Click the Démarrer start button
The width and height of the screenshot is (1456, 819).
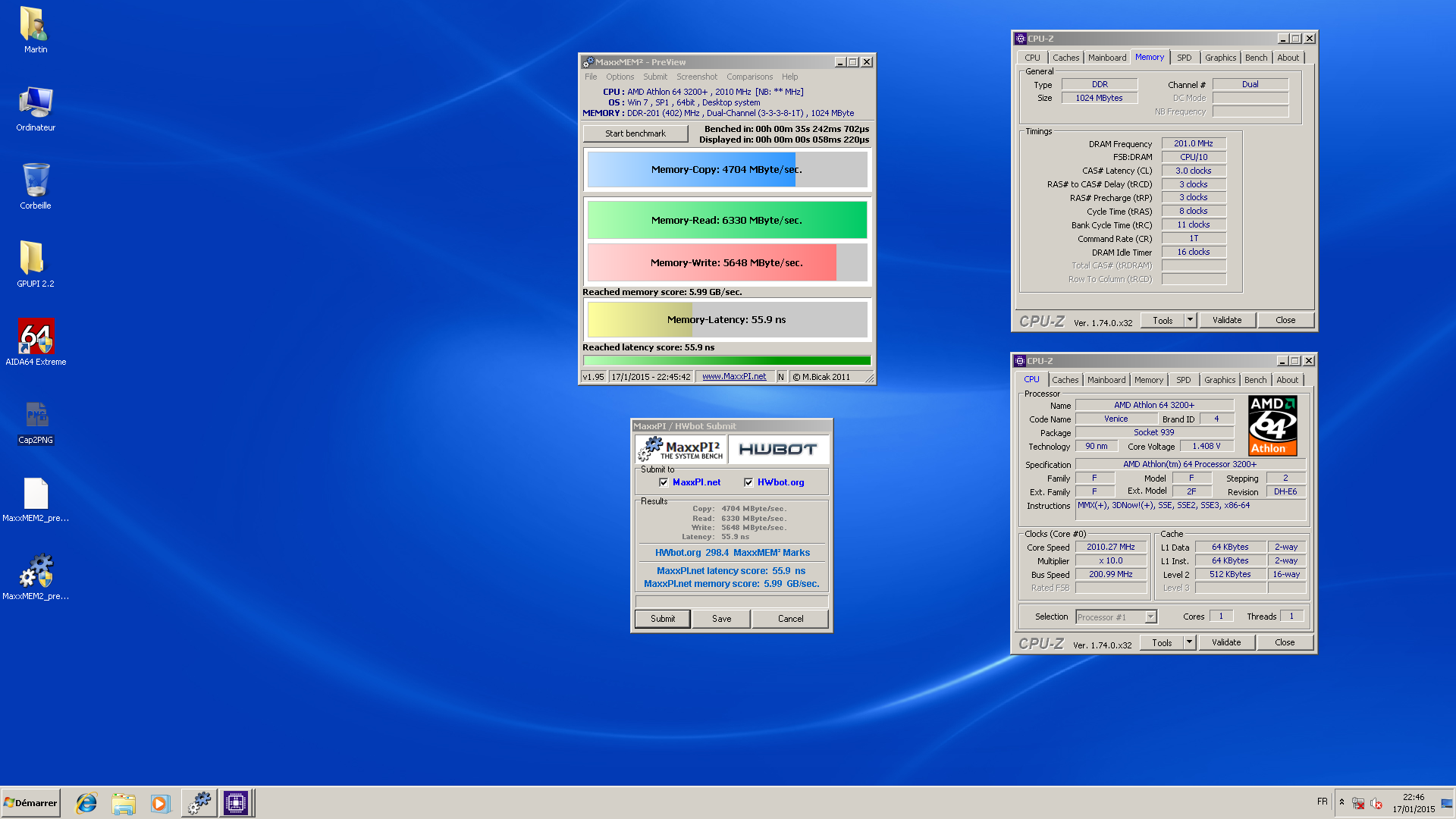pyautogui.click(x=30, y=802)
